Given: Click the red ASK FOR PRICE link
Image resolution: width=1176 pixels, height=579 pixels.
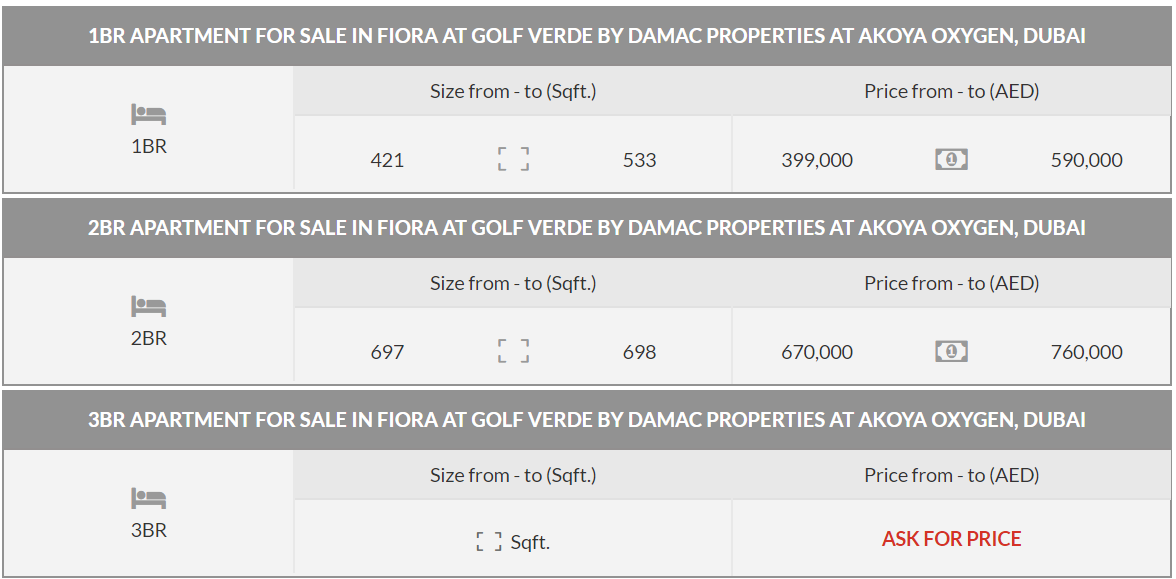Looking at the screenshot, I should coord(951,539).
